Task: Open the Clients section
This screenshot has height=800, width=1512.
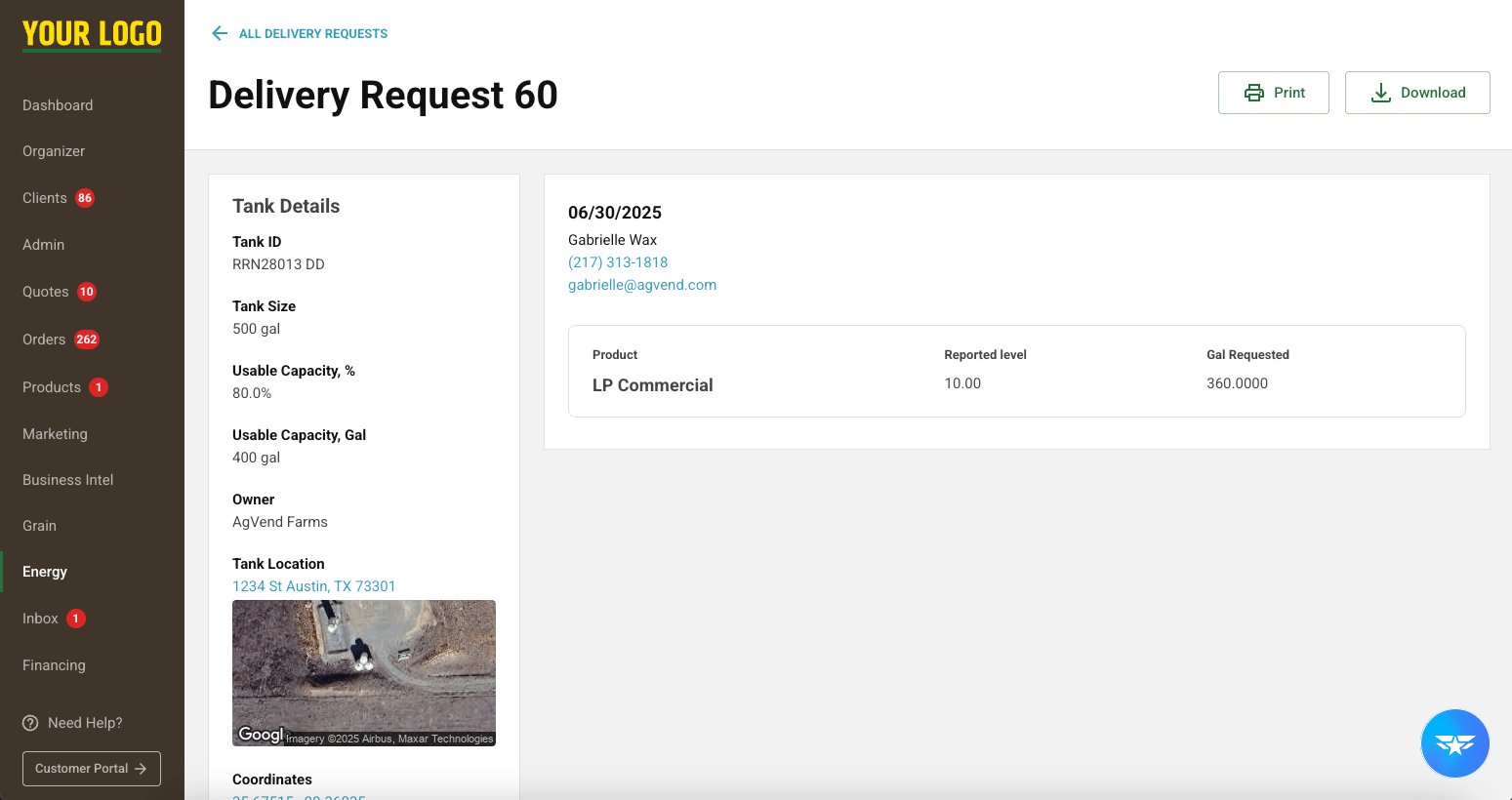Action: [45, 198]
